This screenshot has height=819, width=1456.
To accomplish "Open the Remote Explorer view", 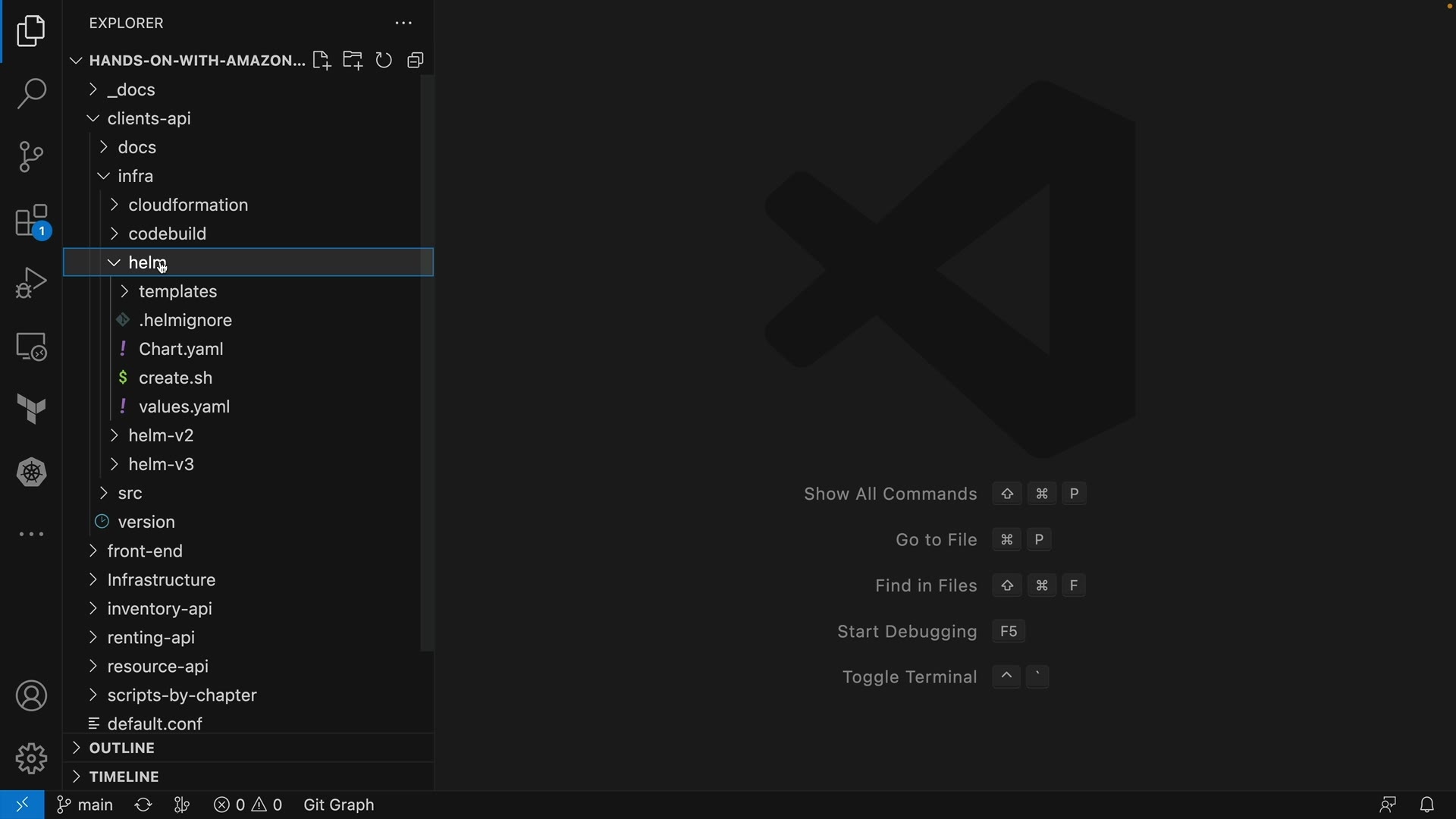I will pos(31,347).
